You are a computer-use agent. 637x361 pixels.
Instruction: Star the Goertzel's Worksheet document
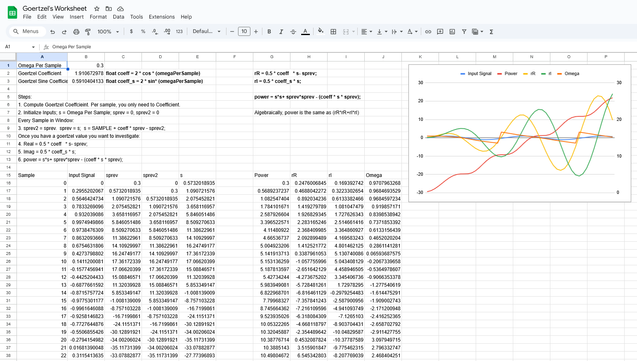tap(97, 9)
